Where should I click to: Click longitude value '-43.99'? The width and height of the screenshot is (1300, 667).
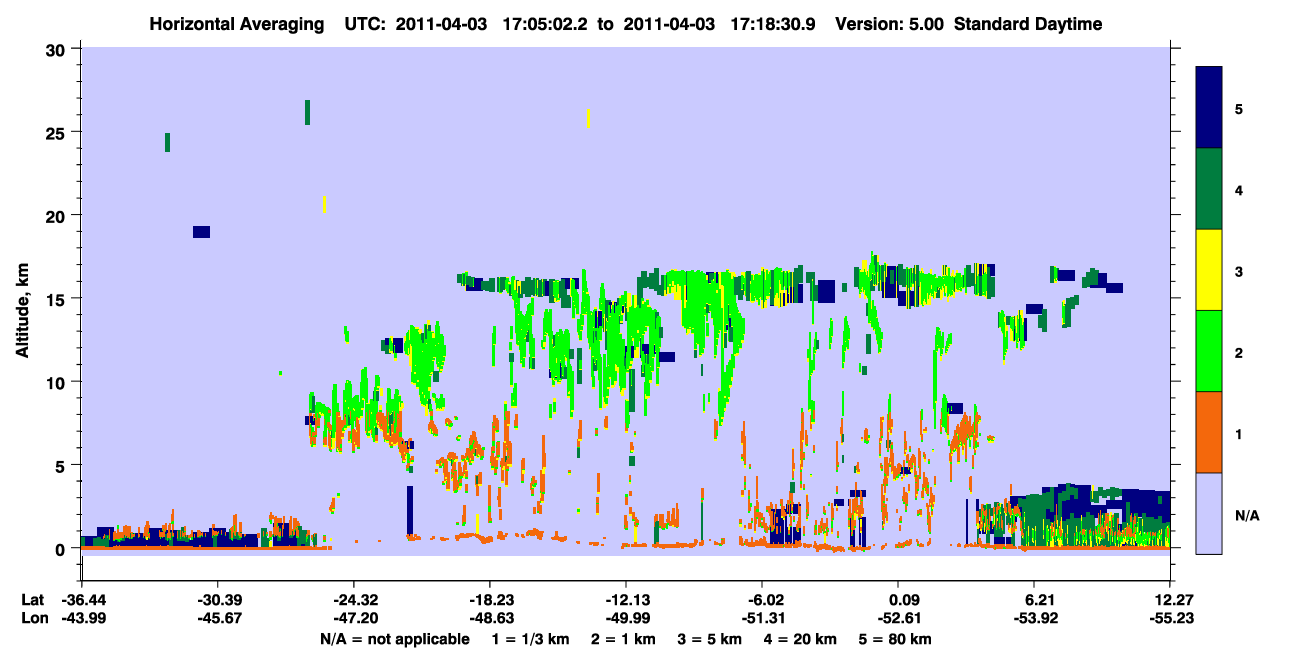point(81,619)
